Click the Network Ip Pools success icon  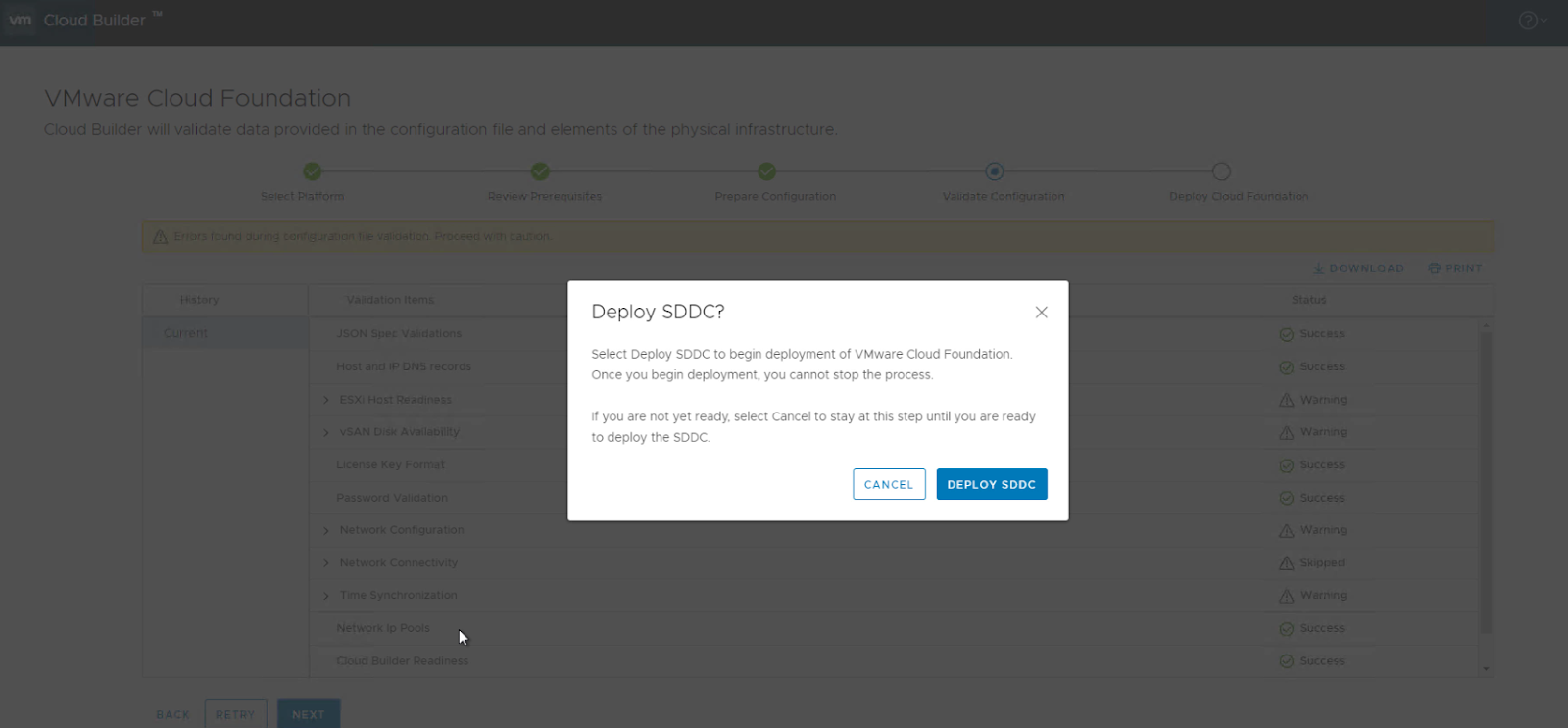[1287, 629]
